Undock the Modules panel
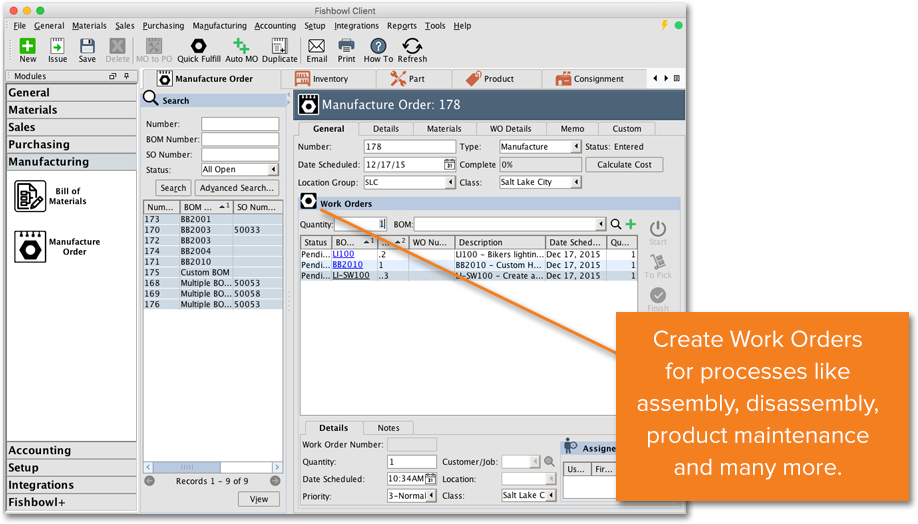 pyautogui.click(x=113, y=76)
